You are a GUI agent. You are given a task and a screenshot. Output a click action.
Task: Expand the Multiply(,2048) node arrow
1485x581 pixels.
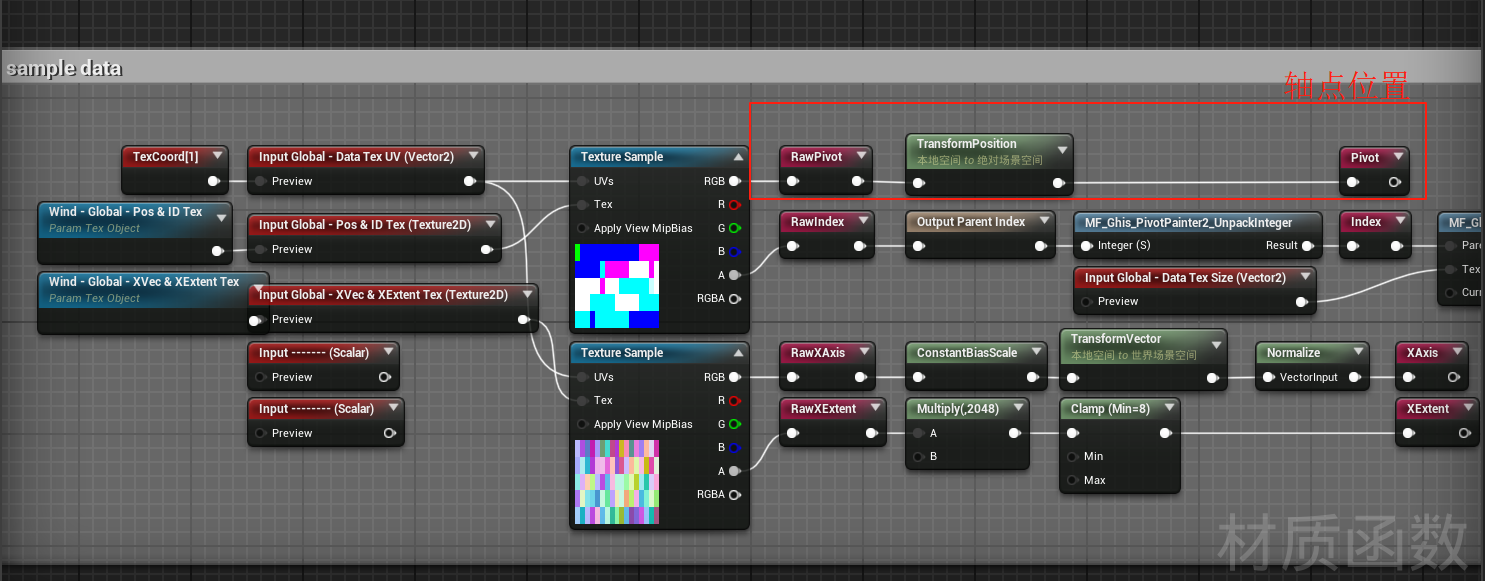1018,409
